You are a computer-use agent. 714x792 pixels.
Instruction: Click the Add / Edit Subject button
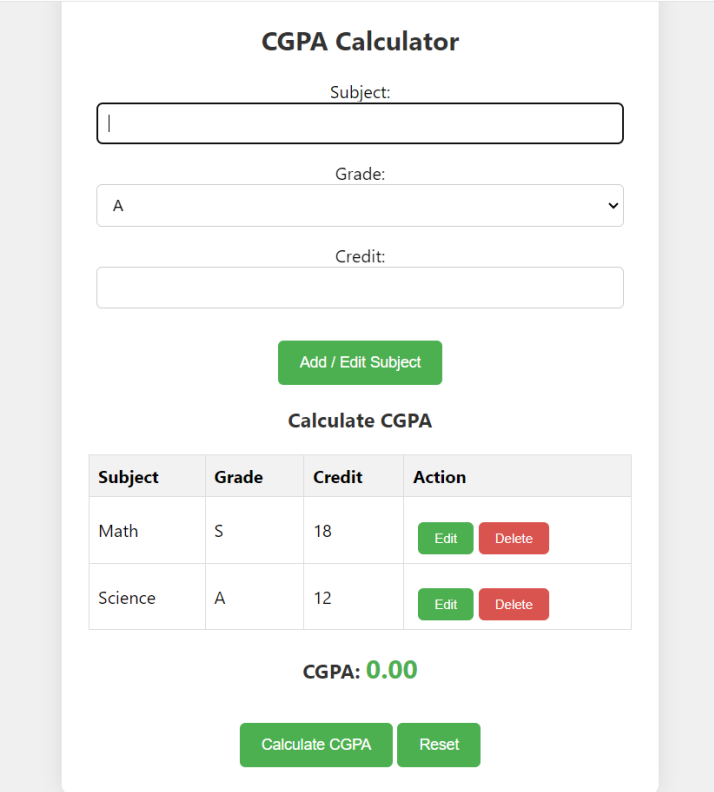pos(360,363)
